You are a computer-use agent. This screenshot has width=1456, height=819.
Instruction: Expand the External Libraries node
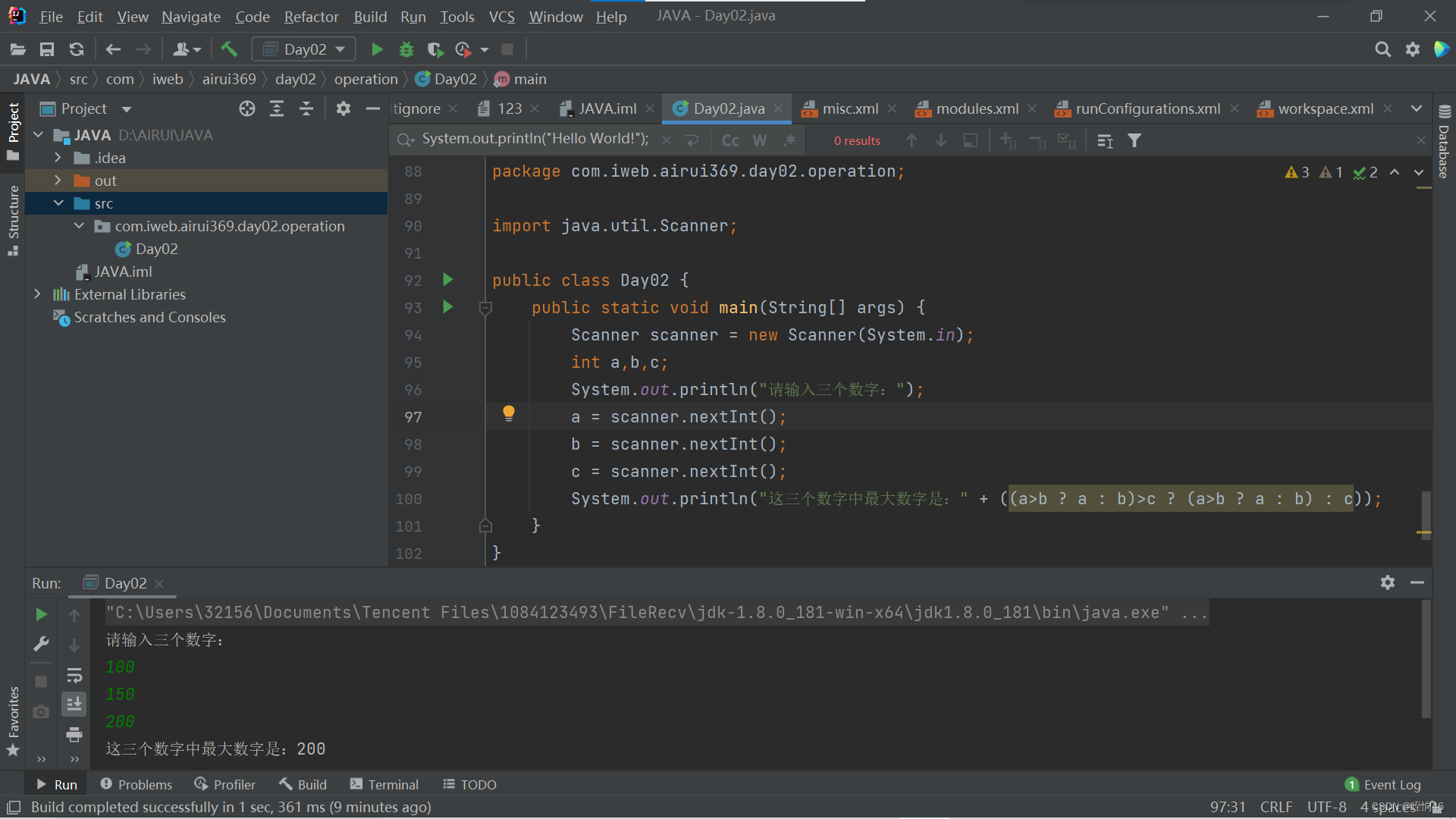click(37, 294)
